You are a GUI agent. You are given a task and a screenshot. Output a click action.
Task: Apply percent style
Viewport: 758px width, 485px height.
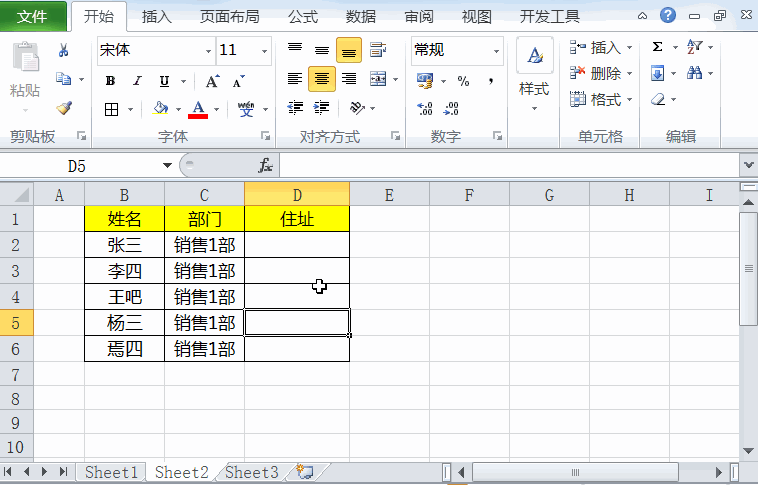tap(463, 81)
